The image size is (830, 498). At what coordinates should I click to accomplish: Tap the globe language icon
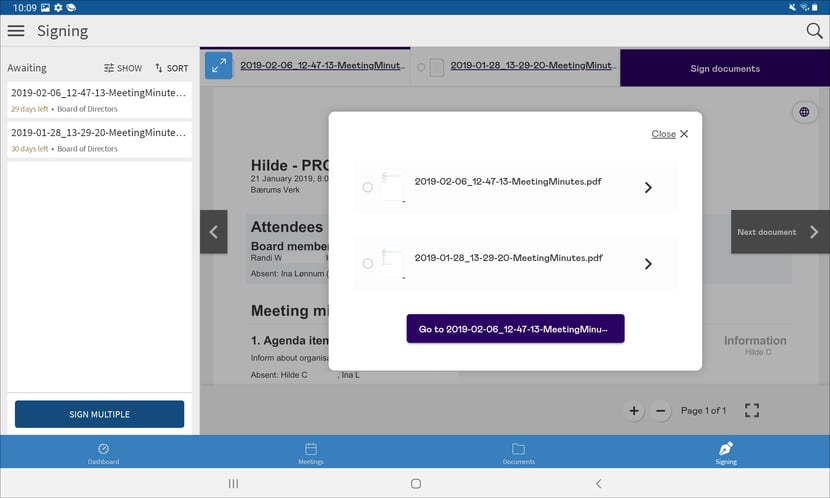click(x=804, y=112)
